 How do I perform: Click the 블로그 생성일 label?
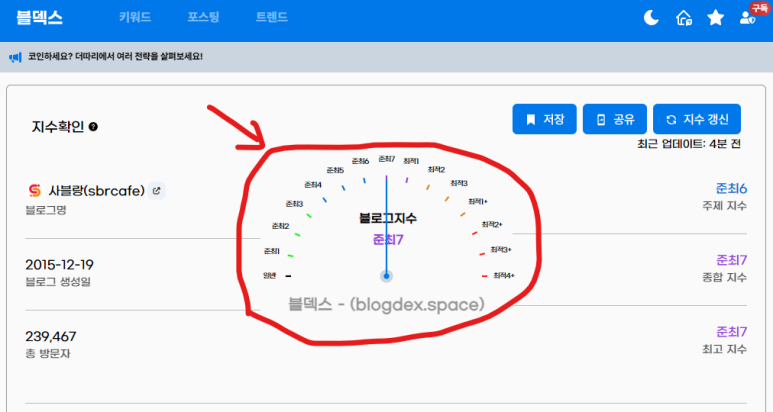tap(58, 282)
